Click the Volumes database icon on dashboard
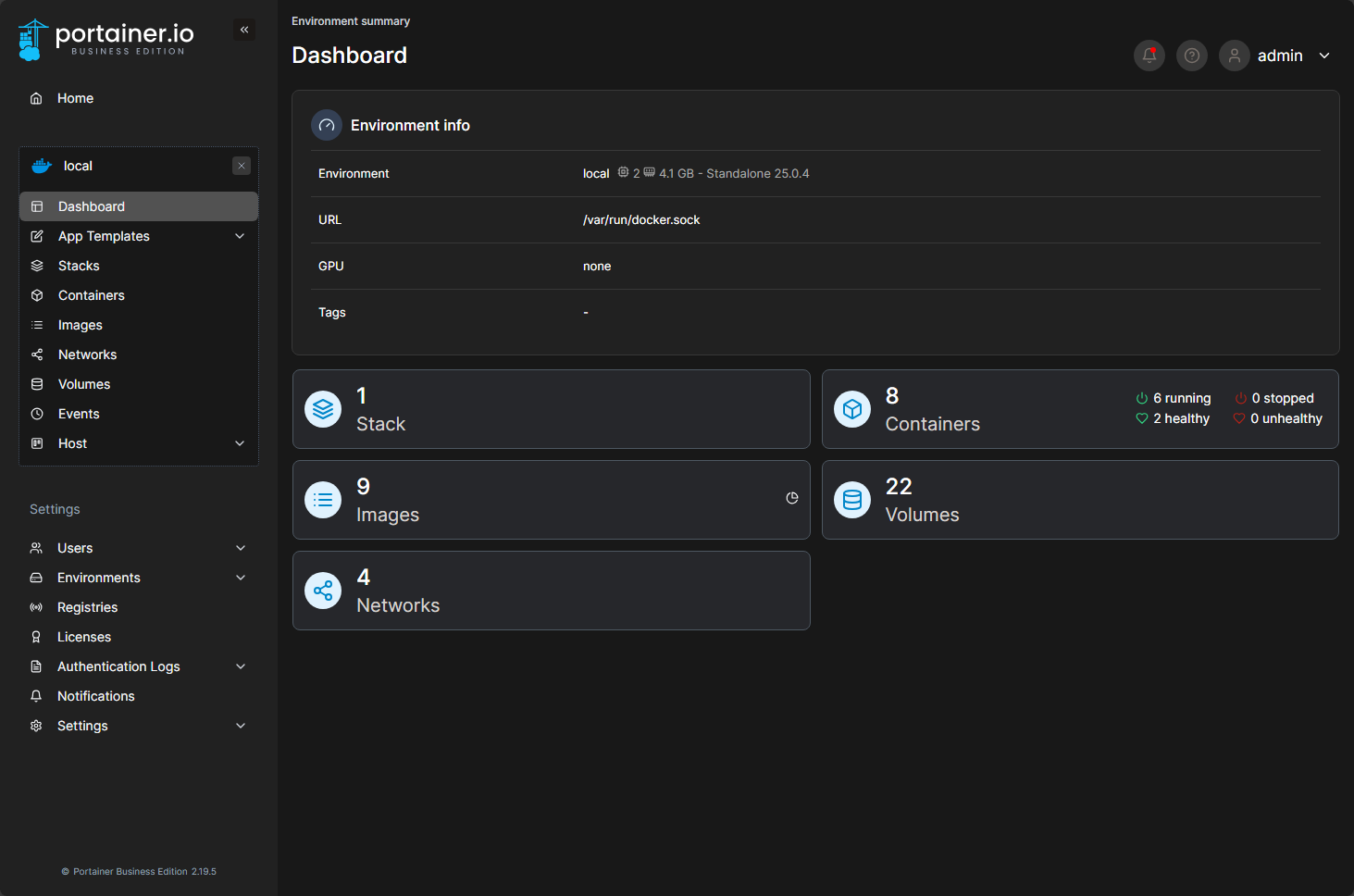1354x896 pixels. [x=851, y=500]
